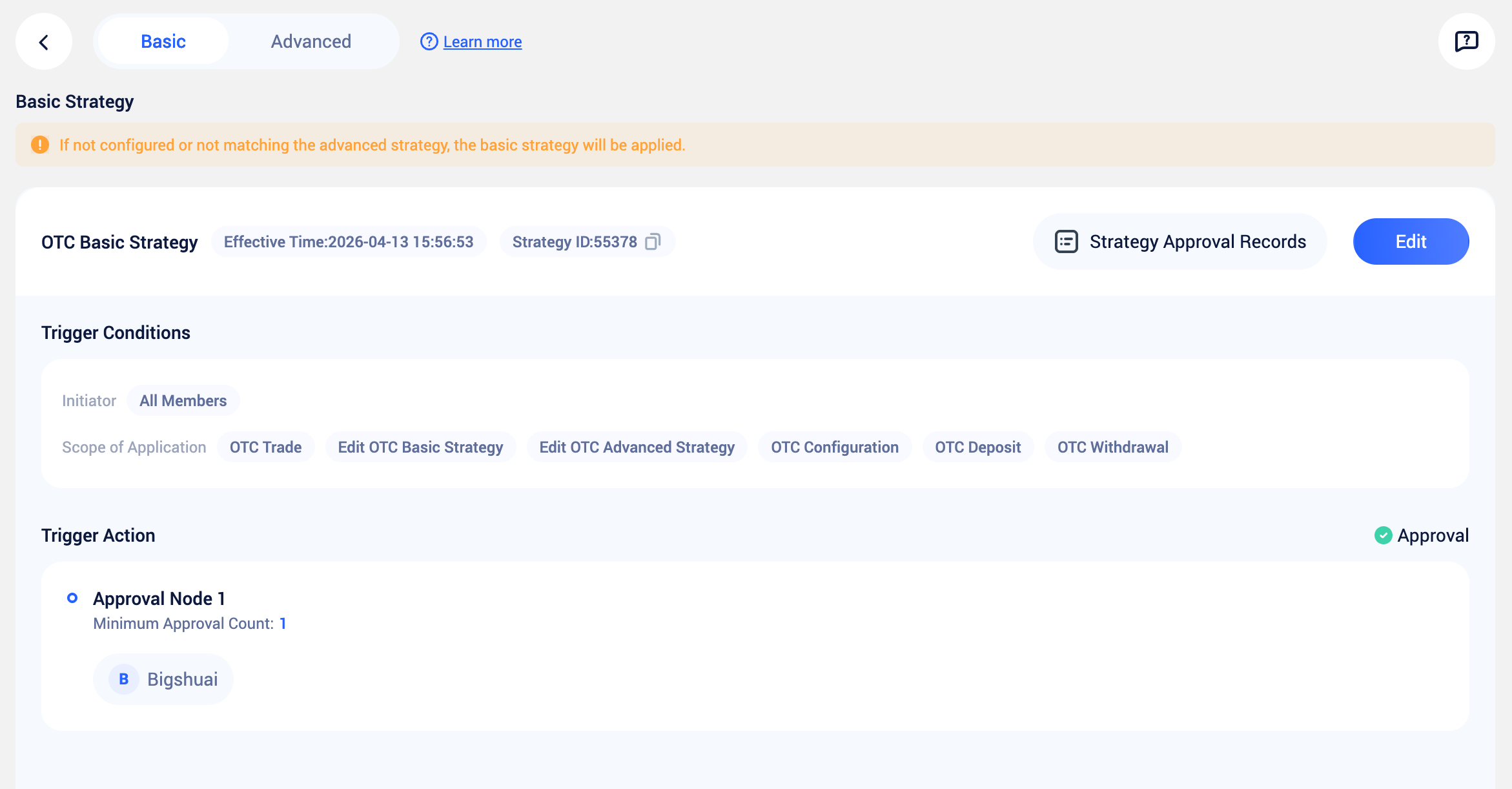Click the Edit OTC Advanced Strategy tag
Image resolution: width=1512 pixels, height=789 pixels.
(637, 447)
